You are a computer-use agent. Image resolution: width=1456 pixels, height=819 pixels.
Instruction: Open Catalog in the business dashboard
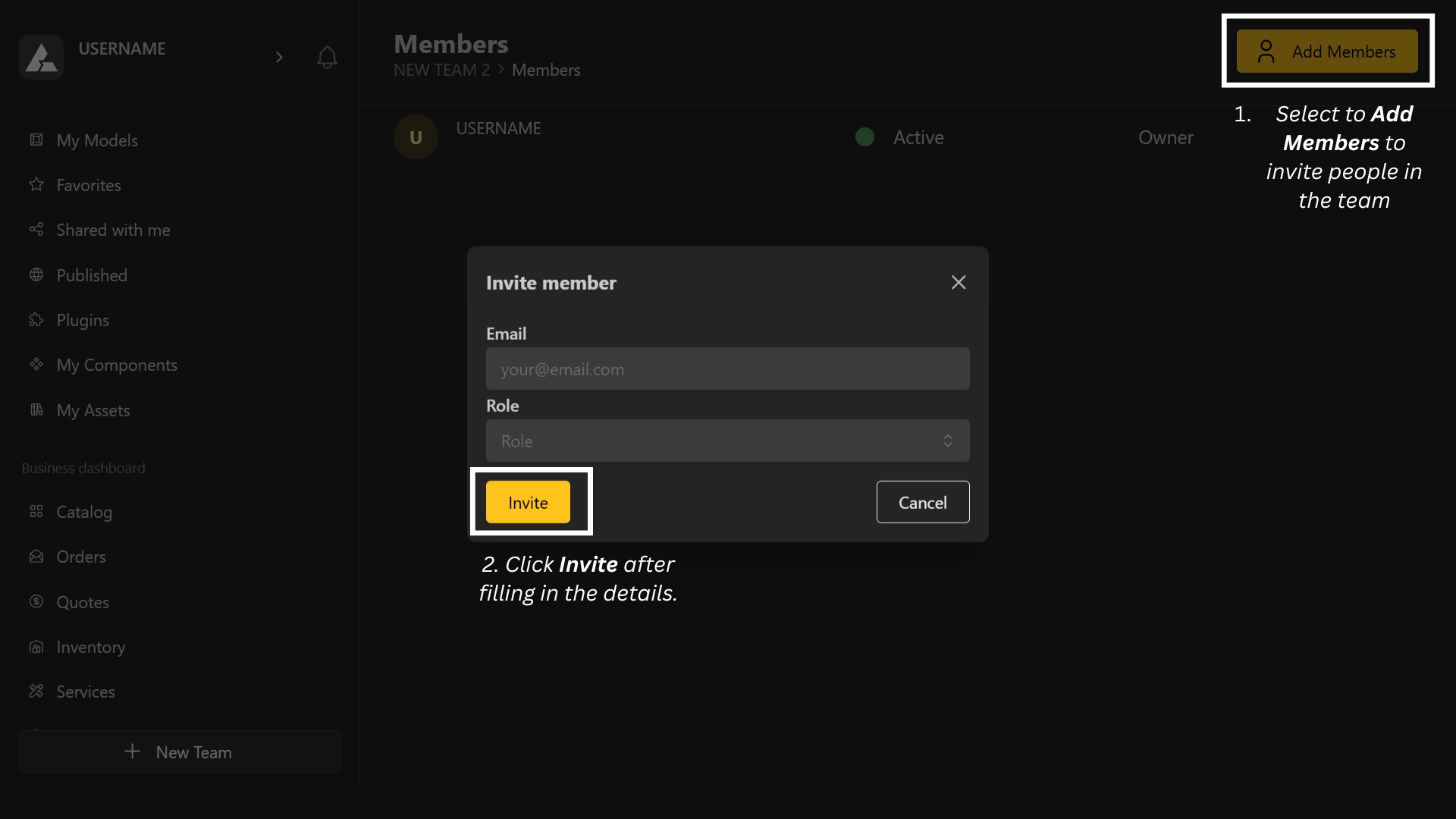pos(84,512)
